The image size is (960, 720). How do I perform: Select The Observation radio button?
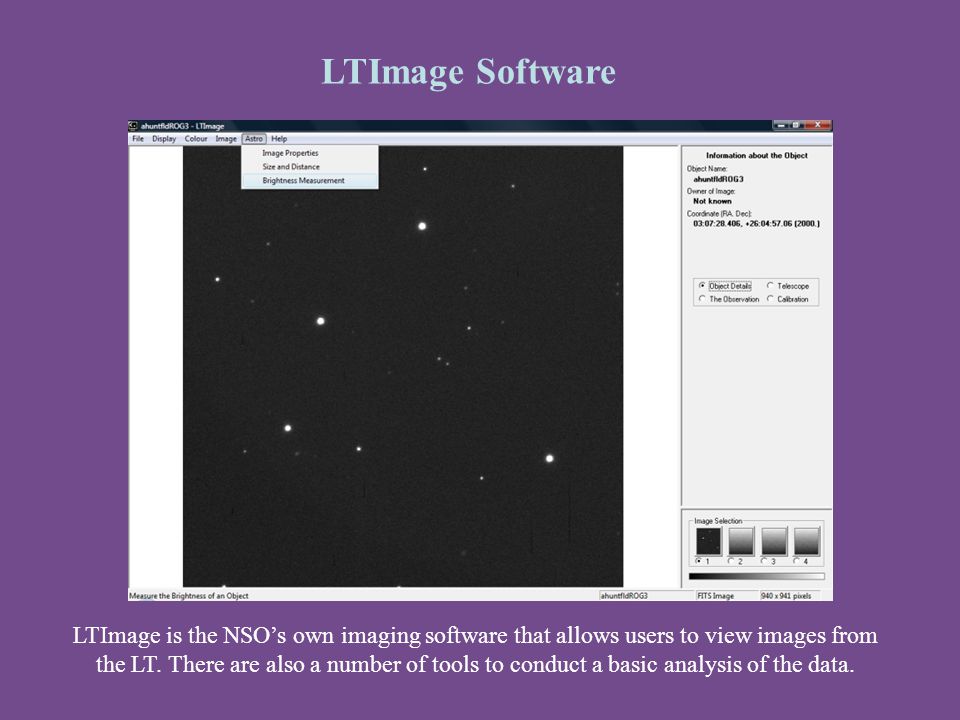(702, 299)
